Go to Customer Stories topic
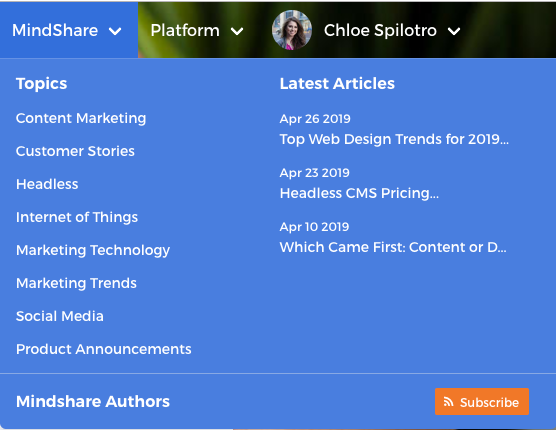The width and height of the screenshot is (556, 430). tap(75, 151)
